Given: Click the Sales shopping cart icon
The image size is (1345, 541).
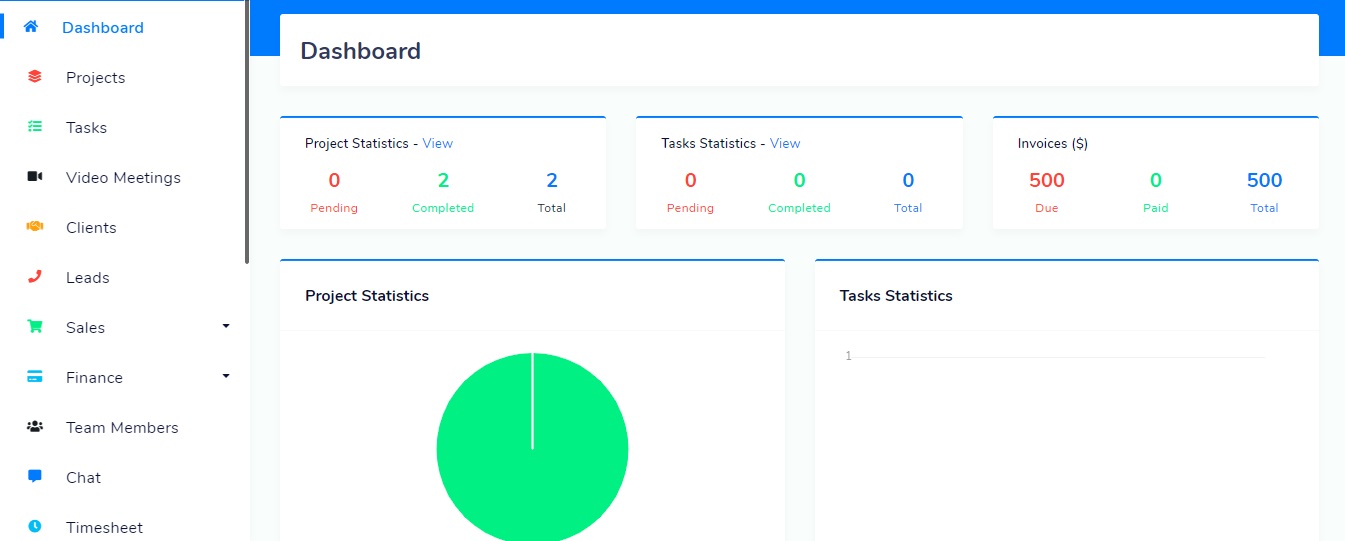Looking at the screenshot, I should pos(35,327).
